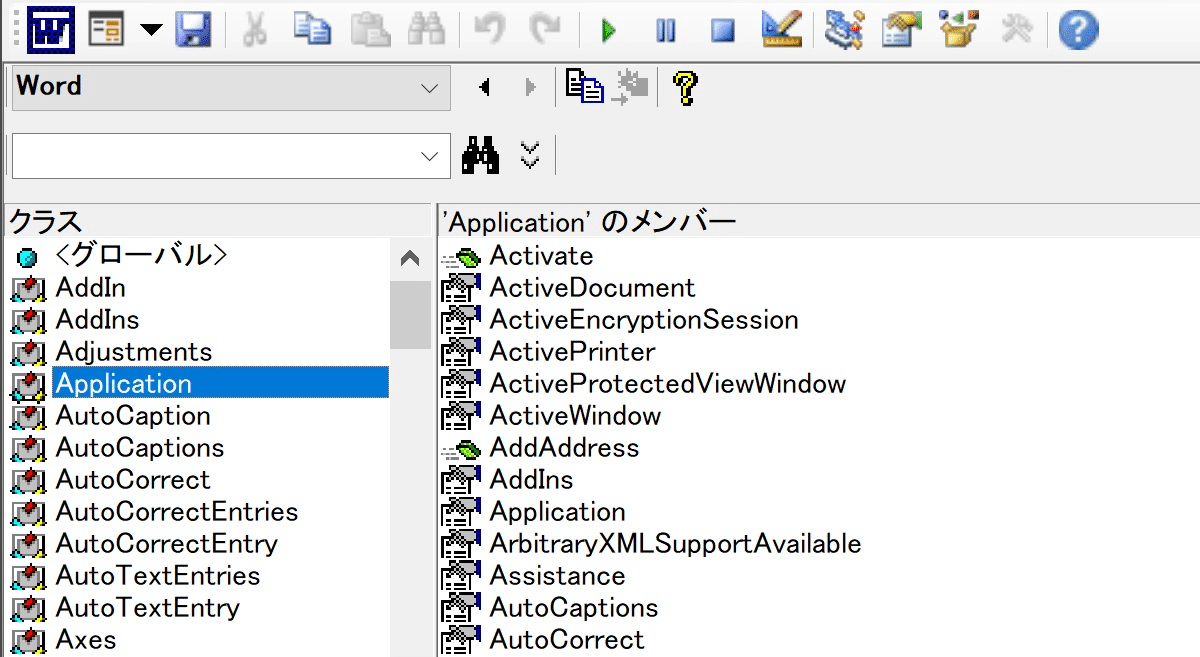Screen dimensions: 1200x657
Task: Click the Paste clipboard icon
Action: pyautogui.click(x=370, y=30)
